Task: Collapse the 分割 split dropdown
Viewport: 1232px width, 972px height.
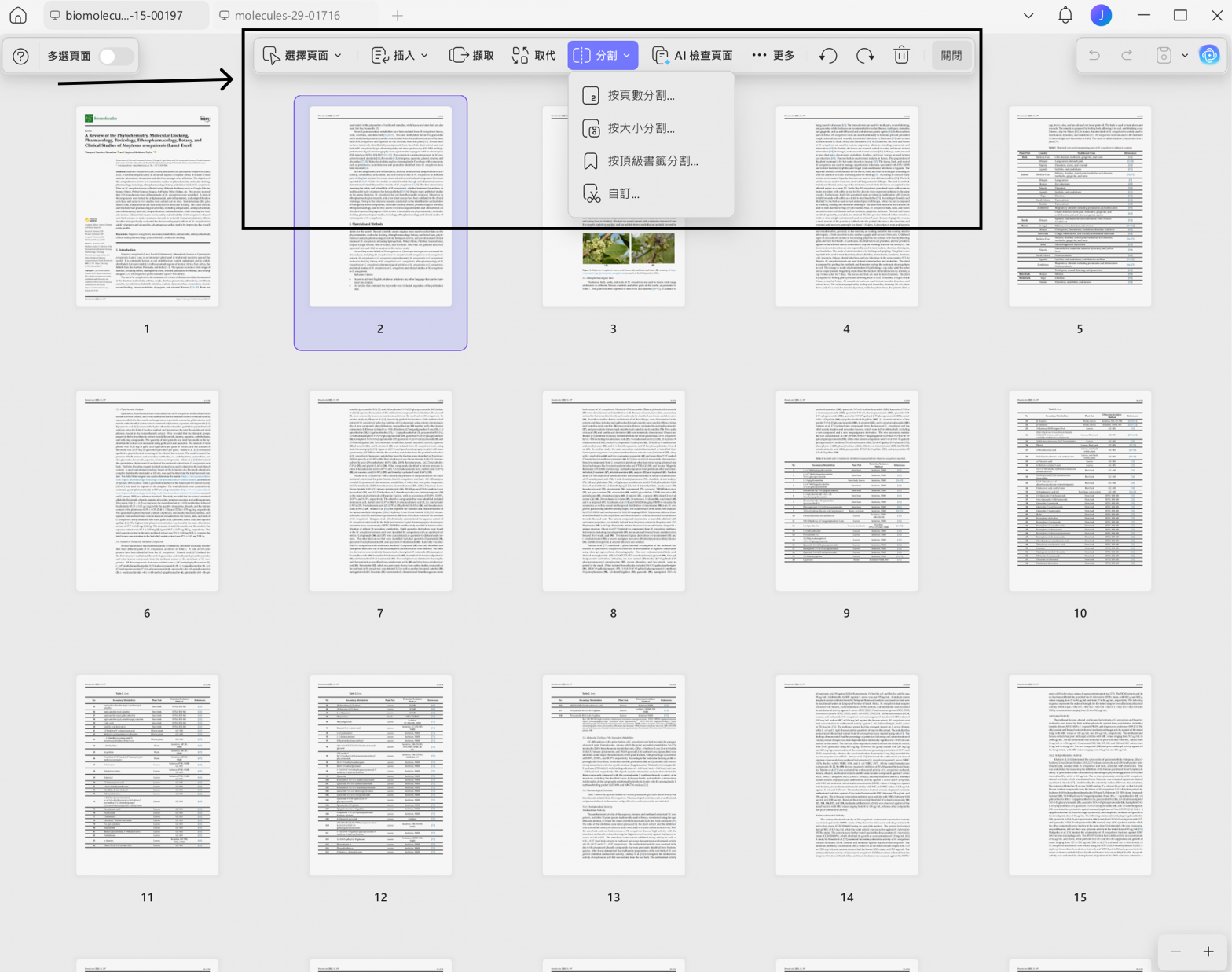Action: click(x=603, y=55)
